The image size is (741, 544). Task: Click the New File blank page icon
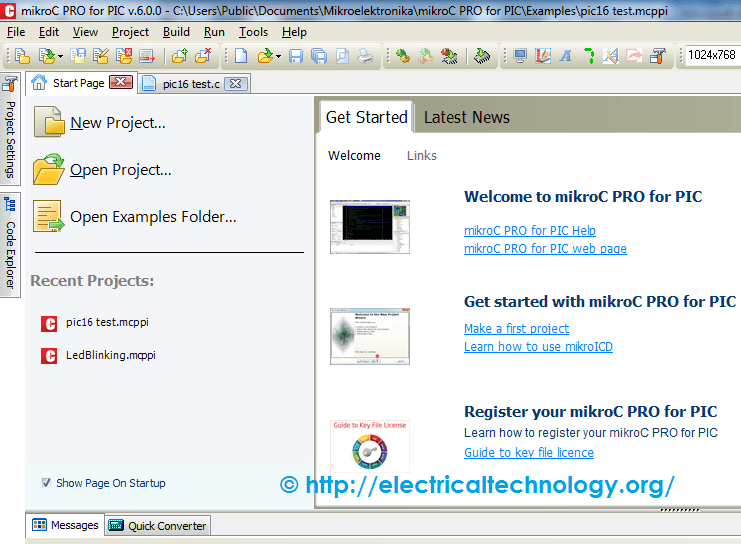tap(241, 56)
